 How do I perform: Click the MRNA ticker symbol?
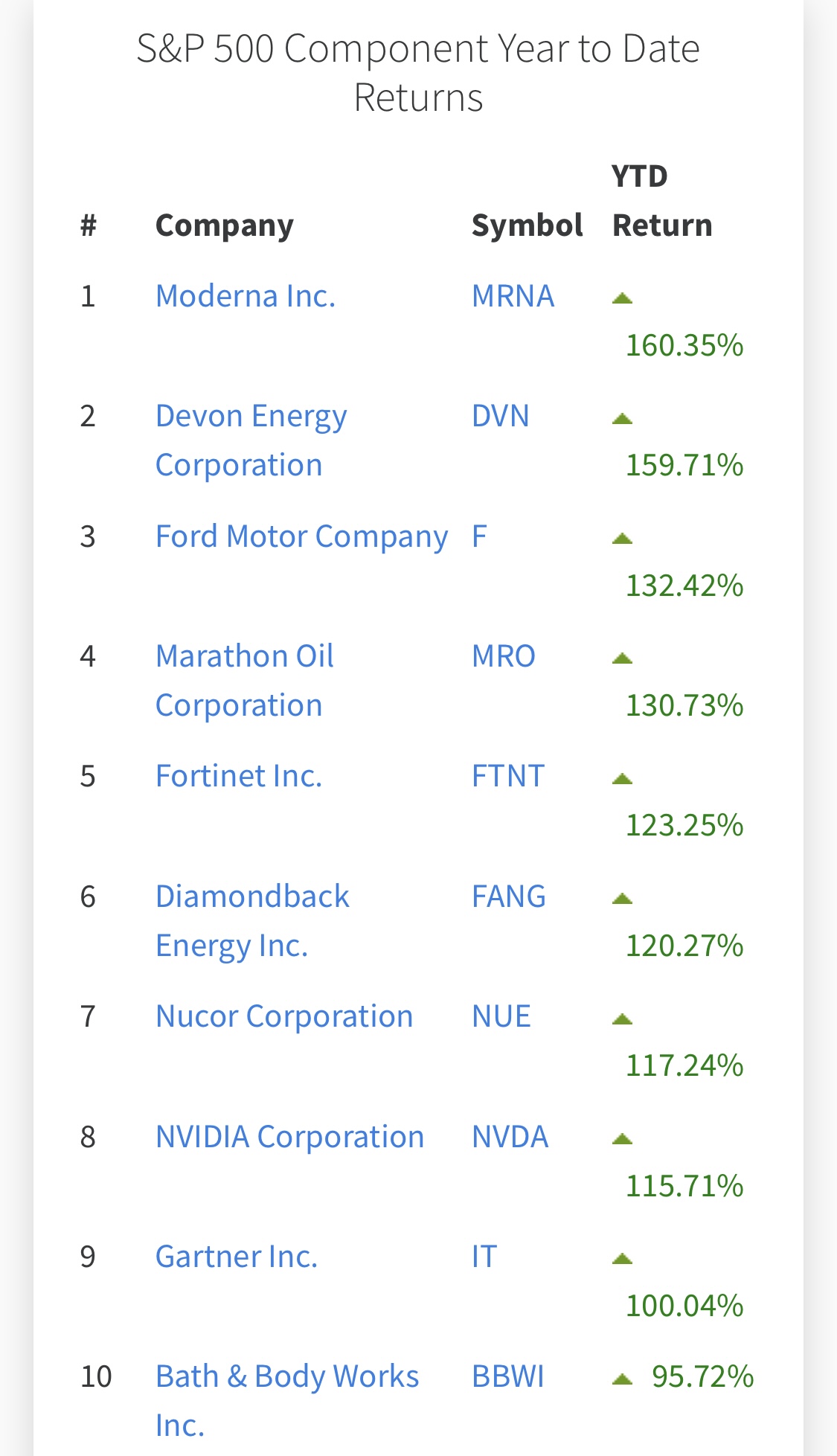pos(513,296)
